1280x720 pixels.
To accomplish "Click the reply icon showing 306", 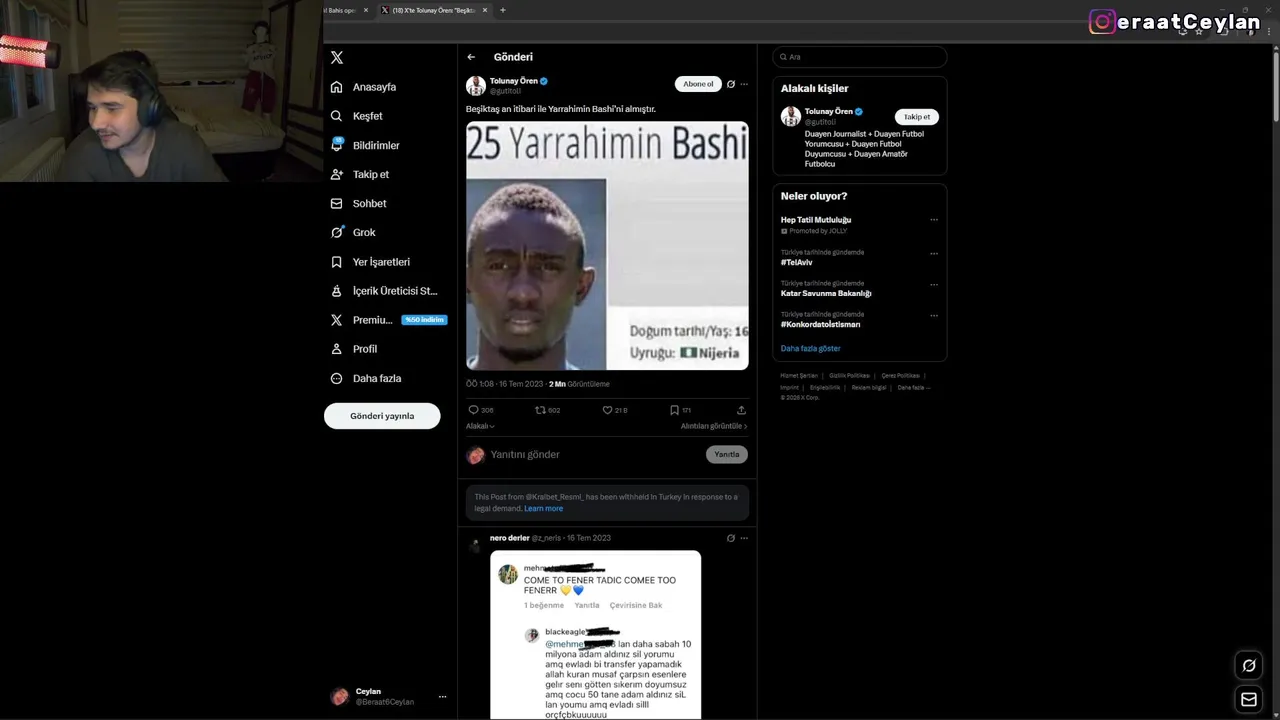I will (x=474, y=410).
